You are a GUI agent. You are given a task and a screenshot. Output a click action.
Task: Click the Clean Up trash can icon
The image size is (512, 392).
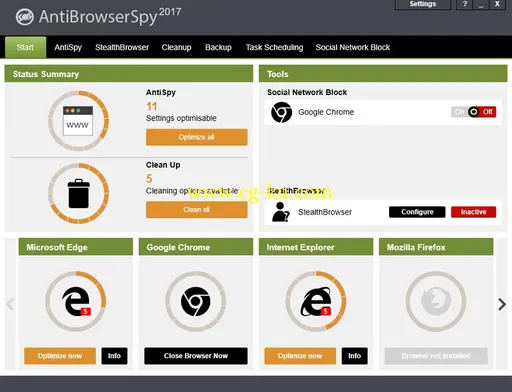79,193
